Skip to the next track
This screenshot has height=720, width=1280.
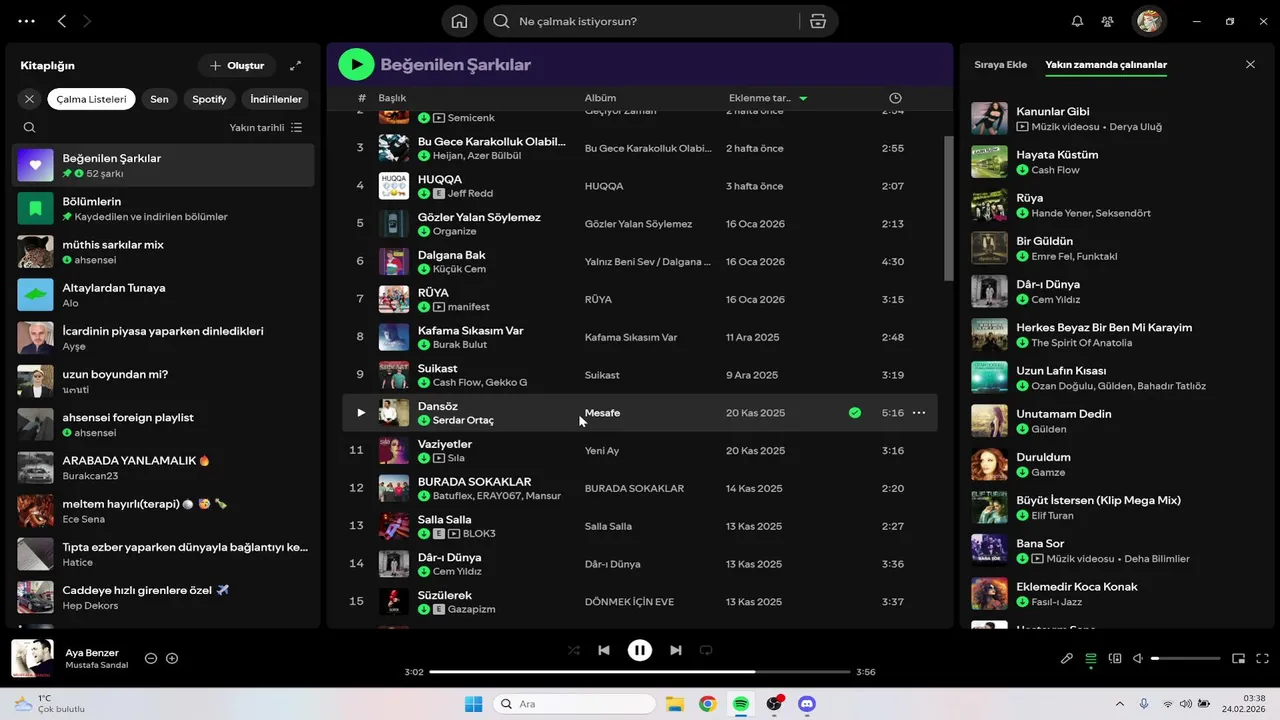coord(676,650)
